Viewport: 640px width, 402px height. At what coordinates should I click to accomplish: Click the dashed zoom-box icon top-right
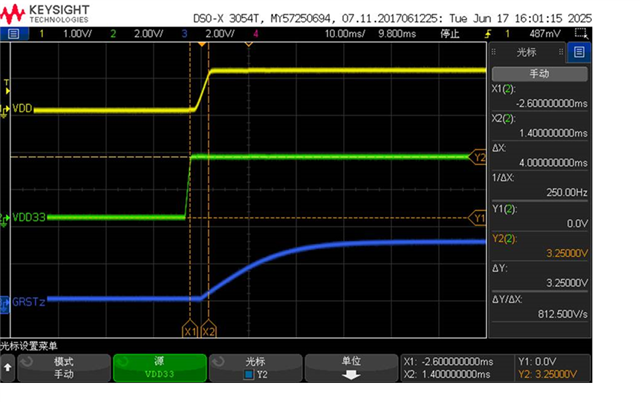click(581, 33)
